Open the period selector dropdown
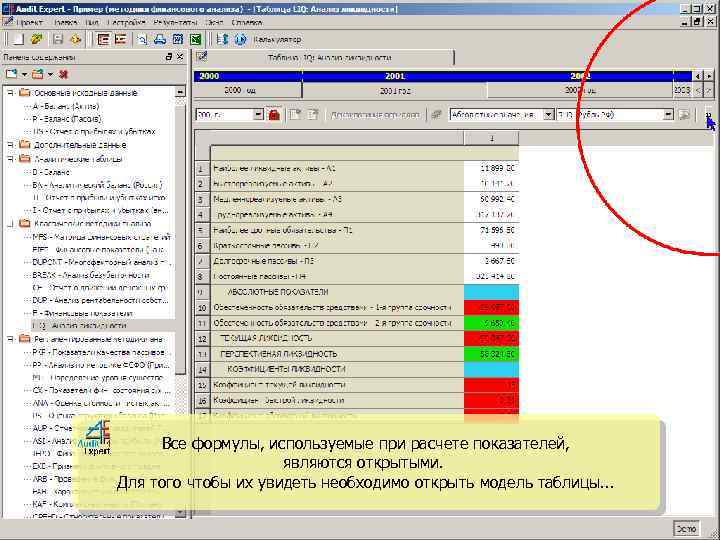This screenshot has width=720, height=540. (259, 114)
